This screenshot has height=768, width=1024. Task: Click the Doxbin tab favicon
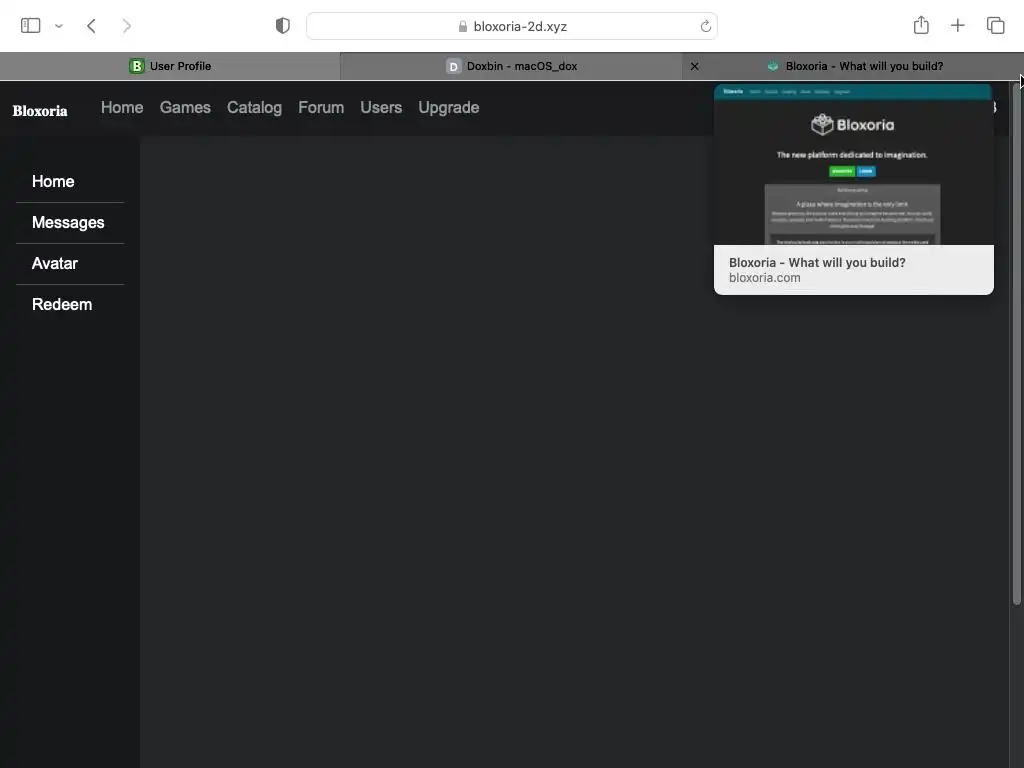pos(453,66)
